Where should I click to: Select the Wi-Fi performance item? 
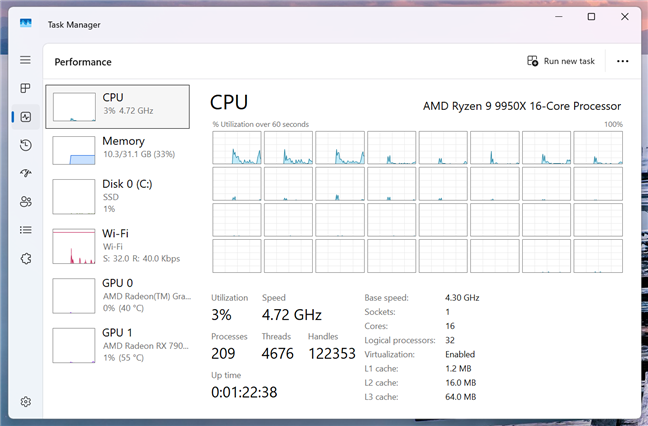tap(117, 246)
